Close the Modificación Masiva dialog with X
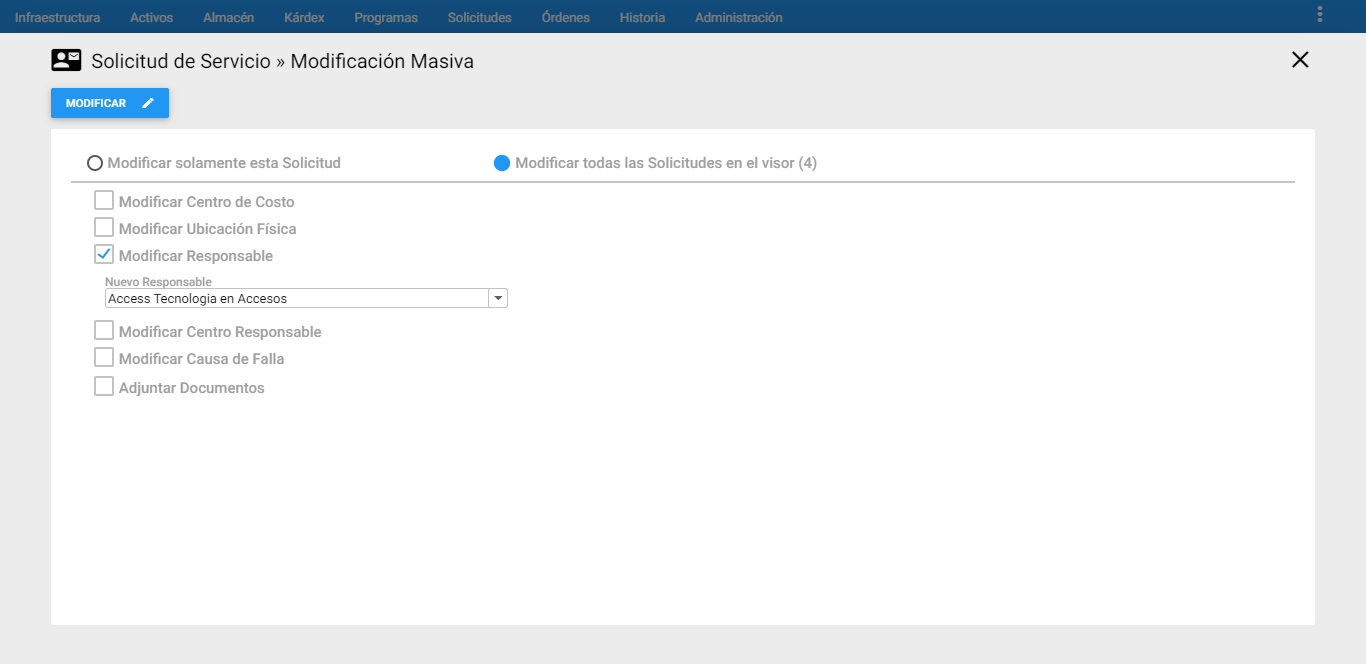 1300,59
